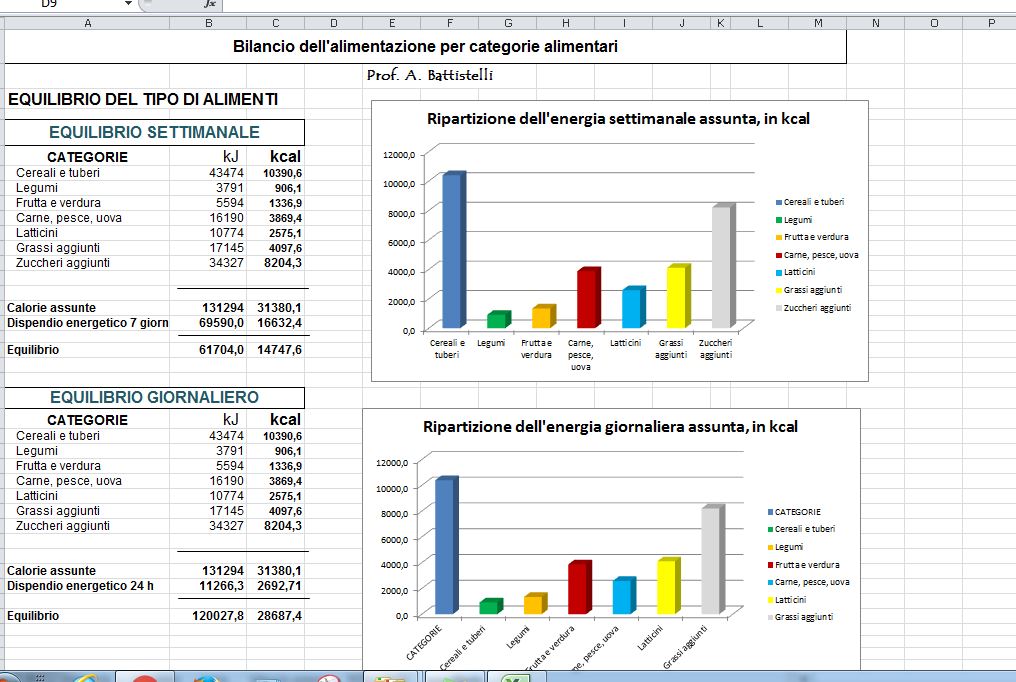The image size is (1016, 682).
Task: Select the 'EQUILIBRIO DEL TIPO DI ALIMENTI' heading cell
Action: 143,99
